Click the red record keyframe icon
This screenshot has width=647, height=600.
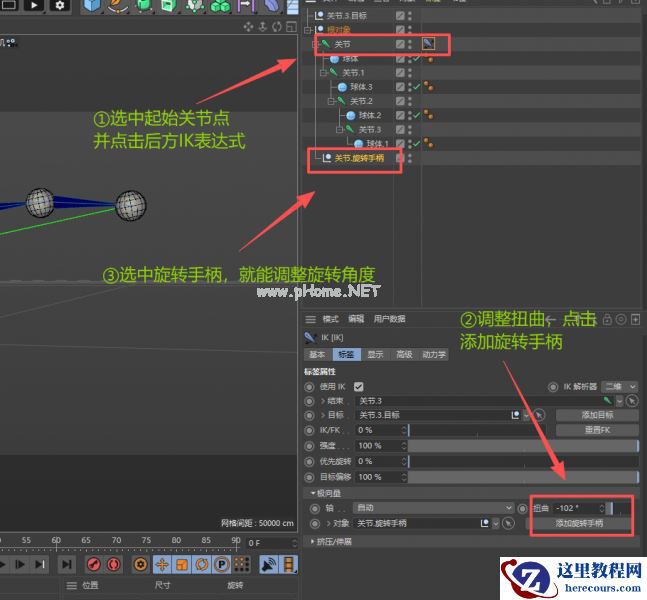tap(94, 564)
